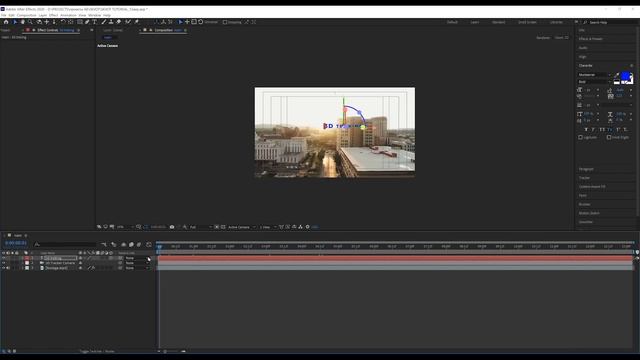Image resolution: width=640 pixels, height=360 pixels.
Task: Open the Active Camera view dropdown
Action: click(242, 227)
